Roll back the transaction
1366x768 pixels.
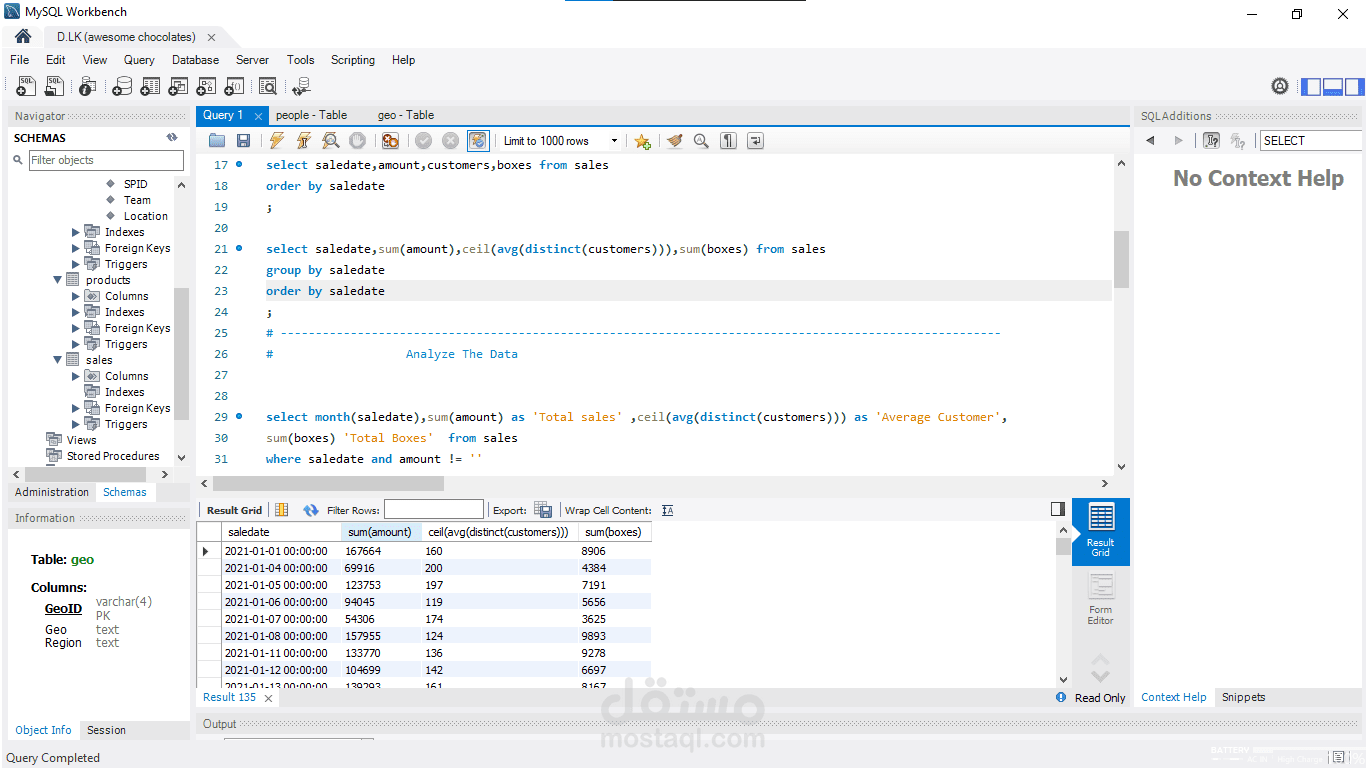tap(450, 141)
